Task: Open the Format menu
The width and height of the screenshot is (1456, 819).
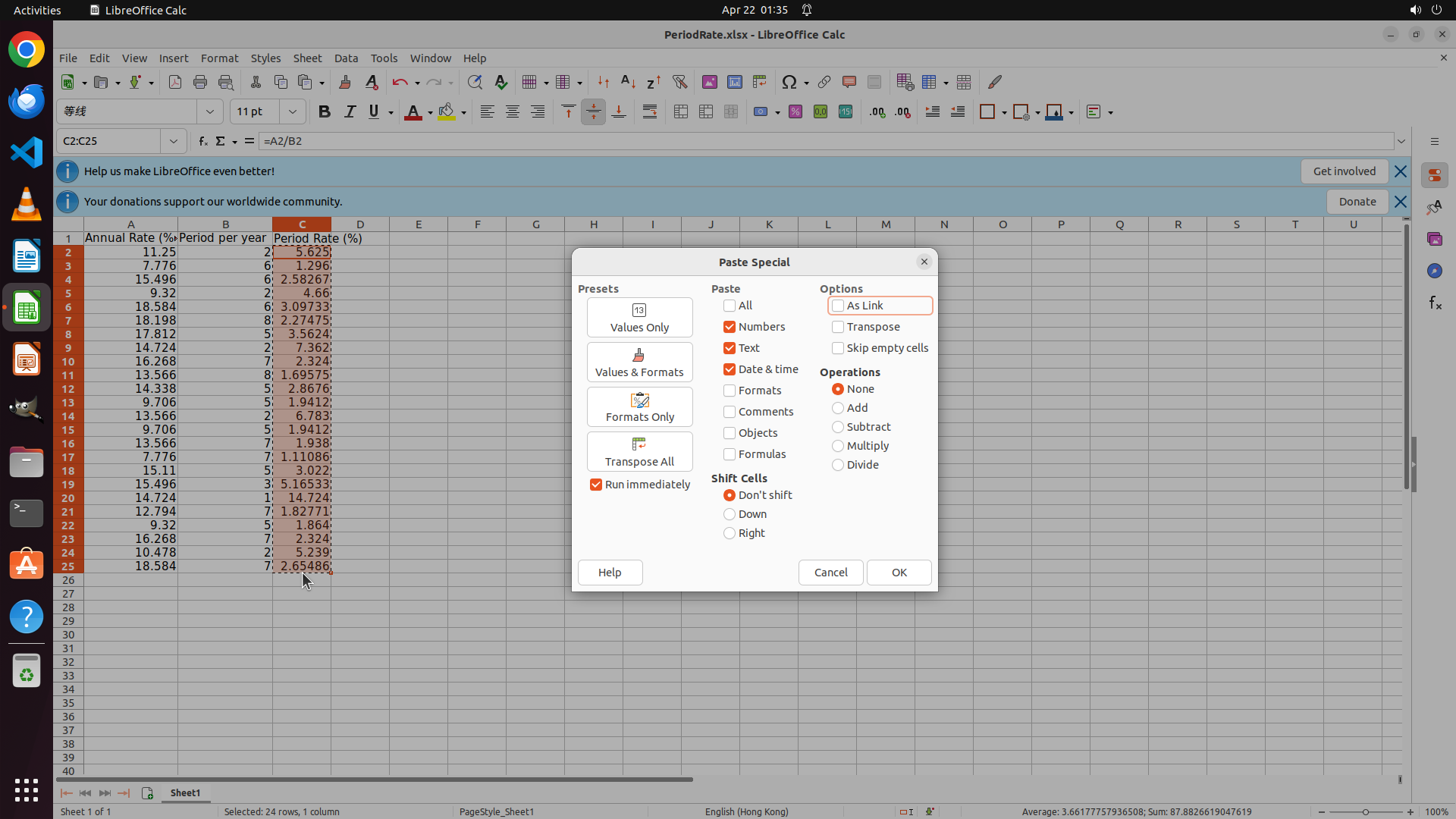Action: [219, 58]
